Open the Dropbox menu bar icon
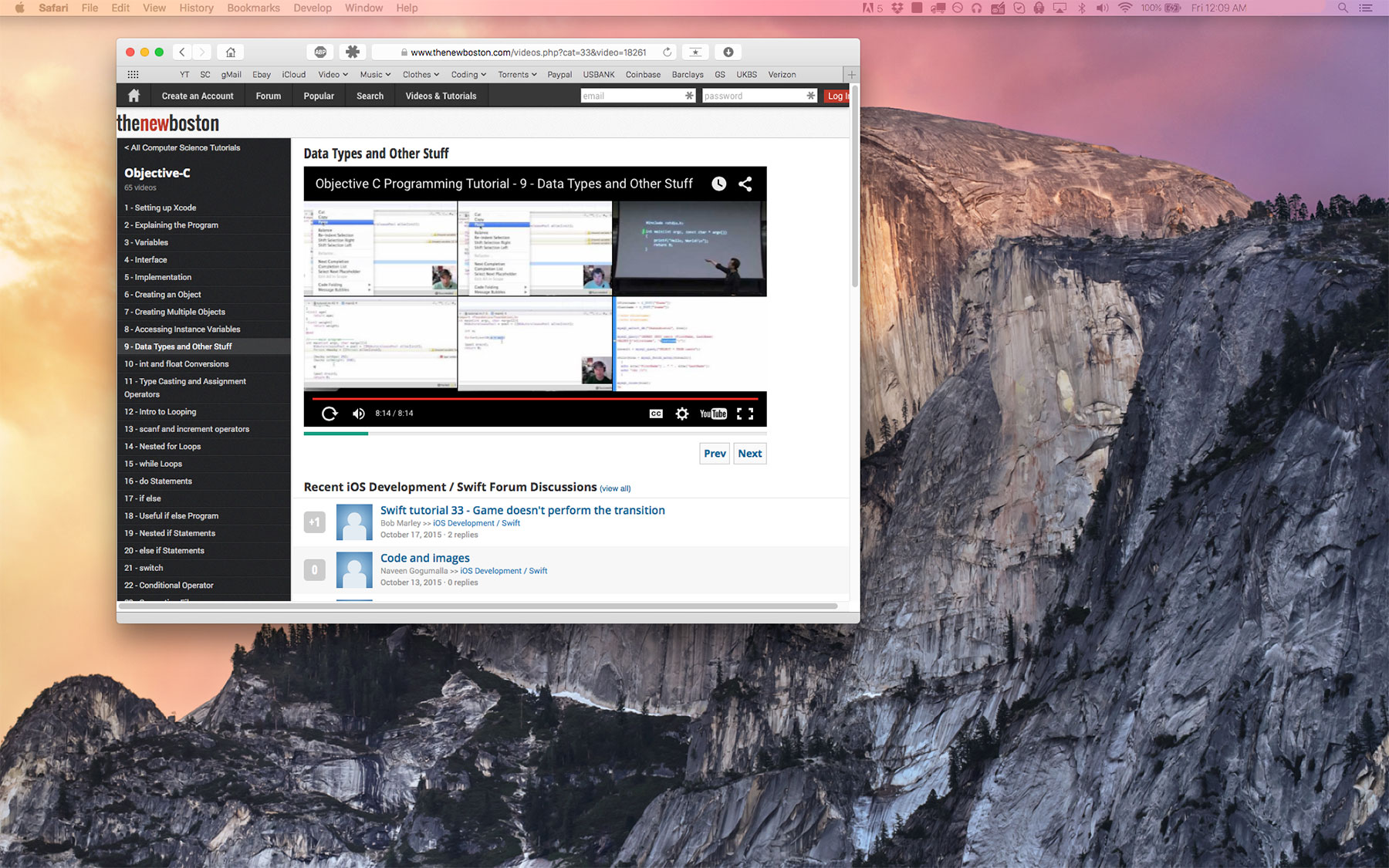Screen dimensions: 1389x868 click(x=897, y=8)
